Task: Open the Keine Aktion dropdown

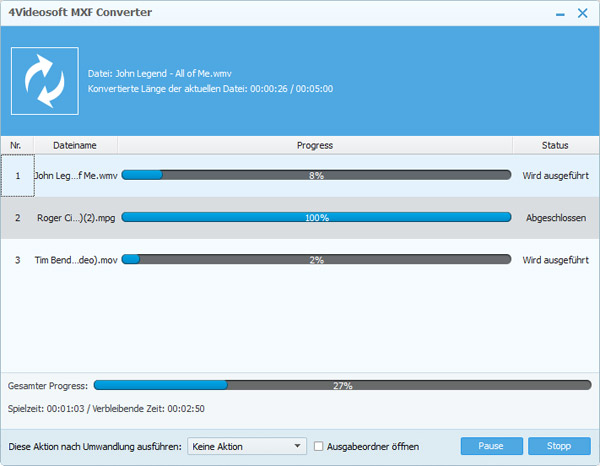Action: [x=246, y=446]
